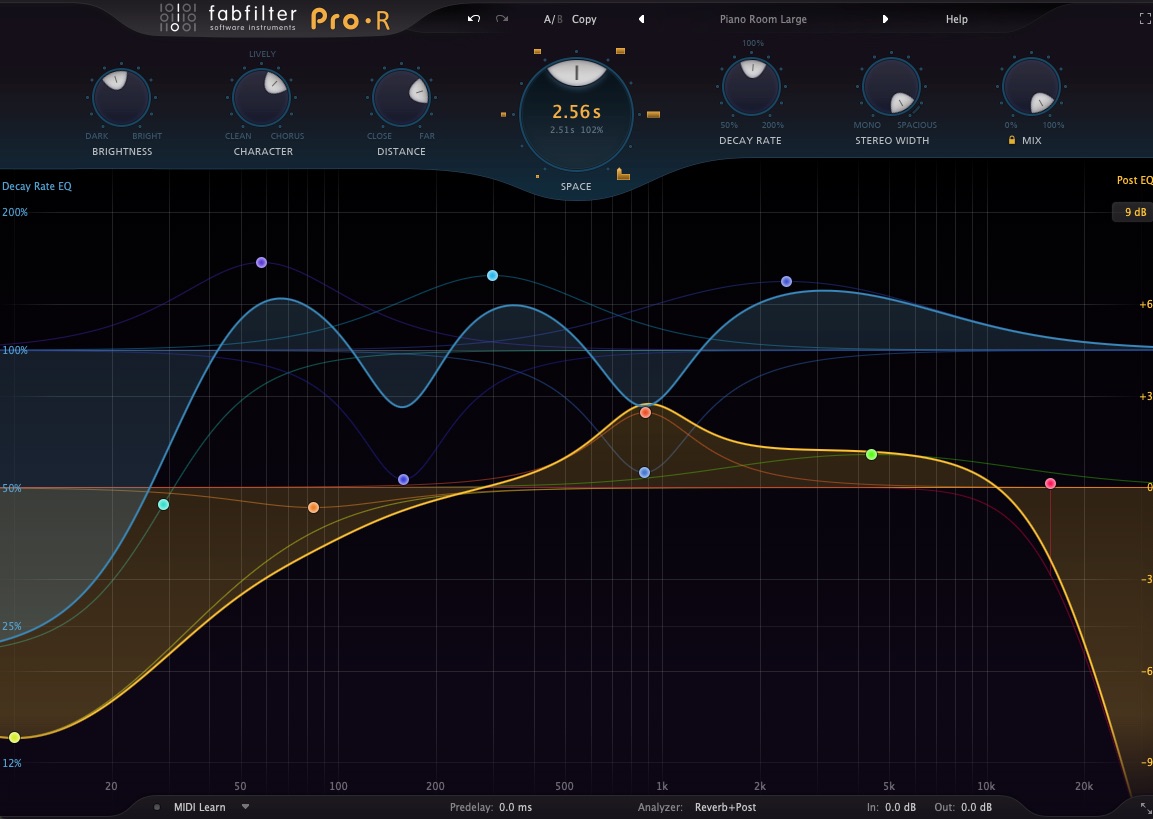Enable MIDI Learn in the bottom bar
The width and height of the screenshot is (1153, 819).
click(199, 807)
